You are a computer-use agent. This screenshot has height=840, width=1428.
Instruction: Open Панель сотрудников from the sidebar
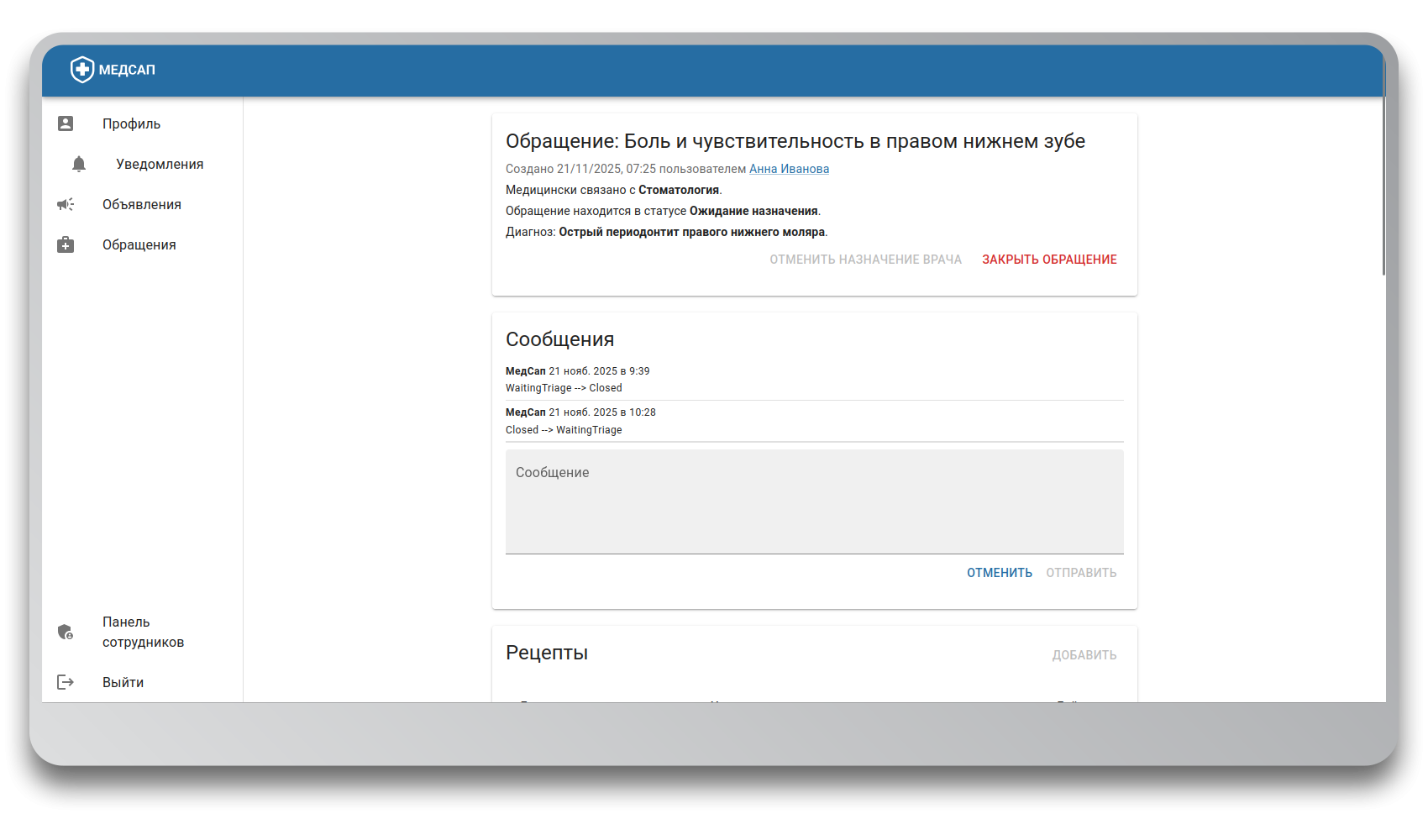click(143, 632)
